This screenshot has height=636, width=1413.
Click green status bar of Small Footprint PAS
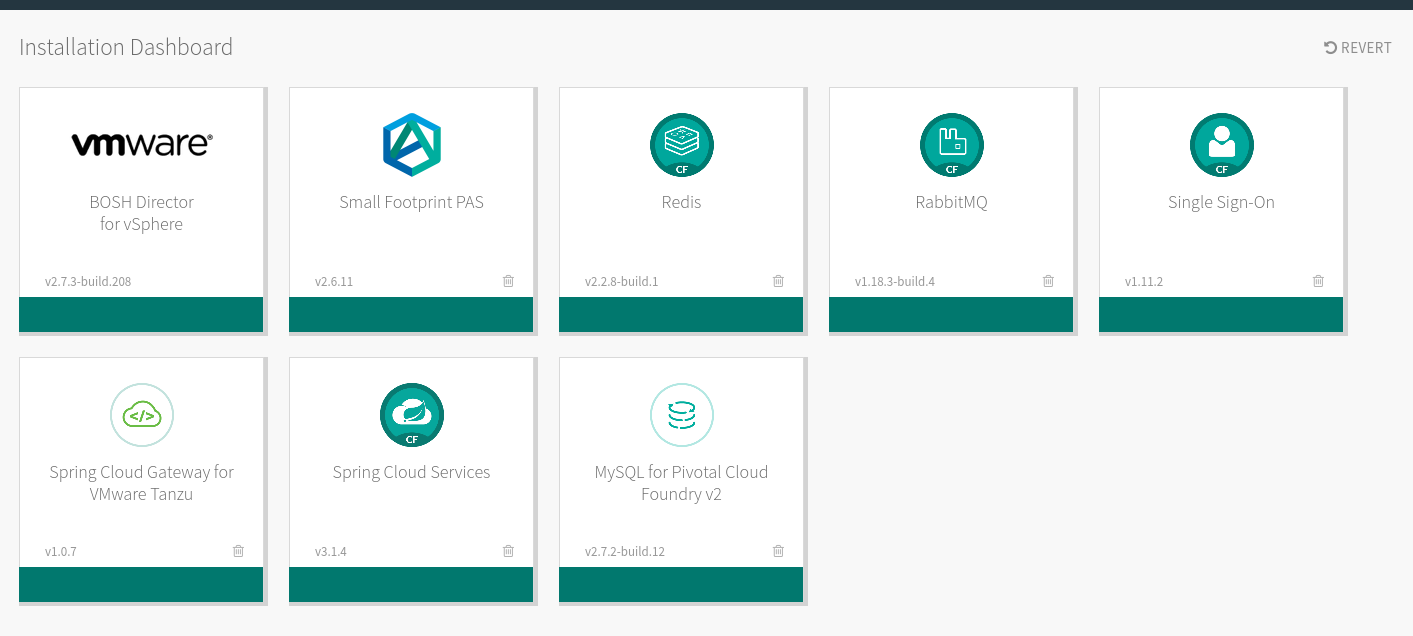[x=411, y=314]
